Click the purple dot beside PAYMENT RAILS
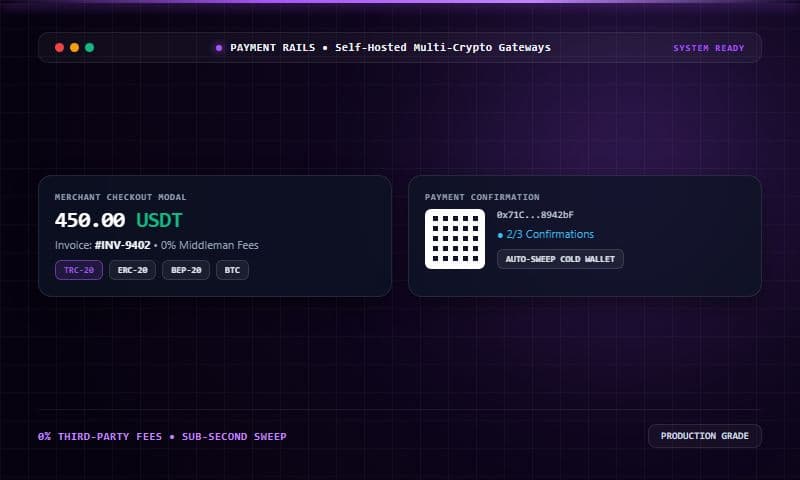 [219, 48]
